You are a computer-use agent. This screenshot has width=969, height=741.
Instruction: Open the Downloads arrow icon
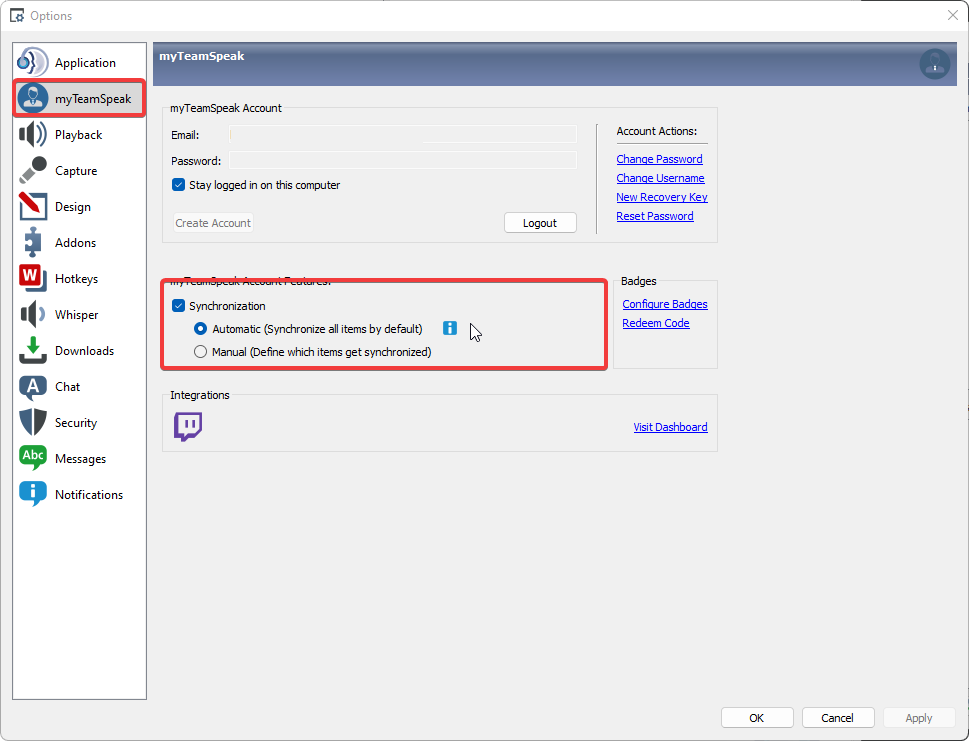(33, 351)
